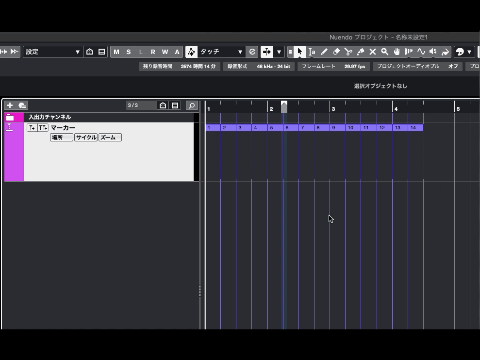Toggle the global A button

177,52
